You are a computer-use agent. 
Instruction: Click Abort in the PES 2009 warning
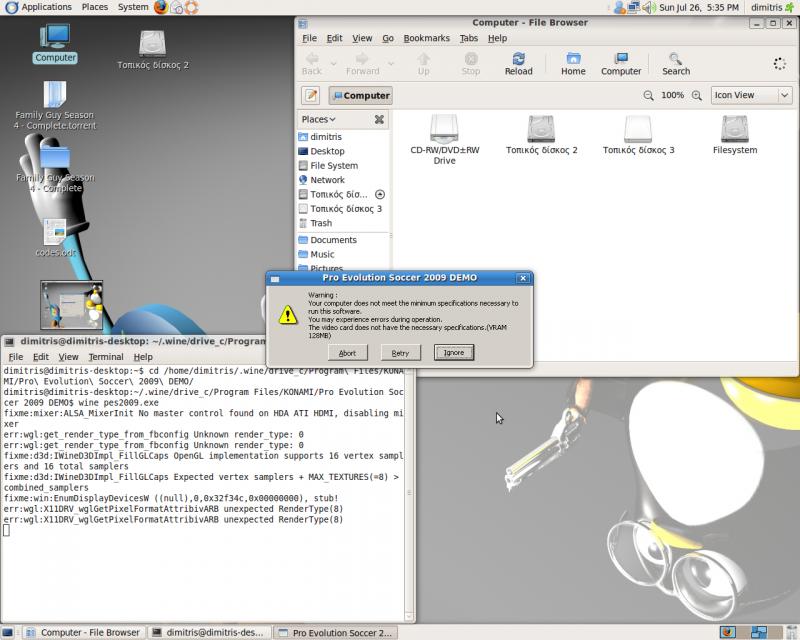tap(347, 353)
